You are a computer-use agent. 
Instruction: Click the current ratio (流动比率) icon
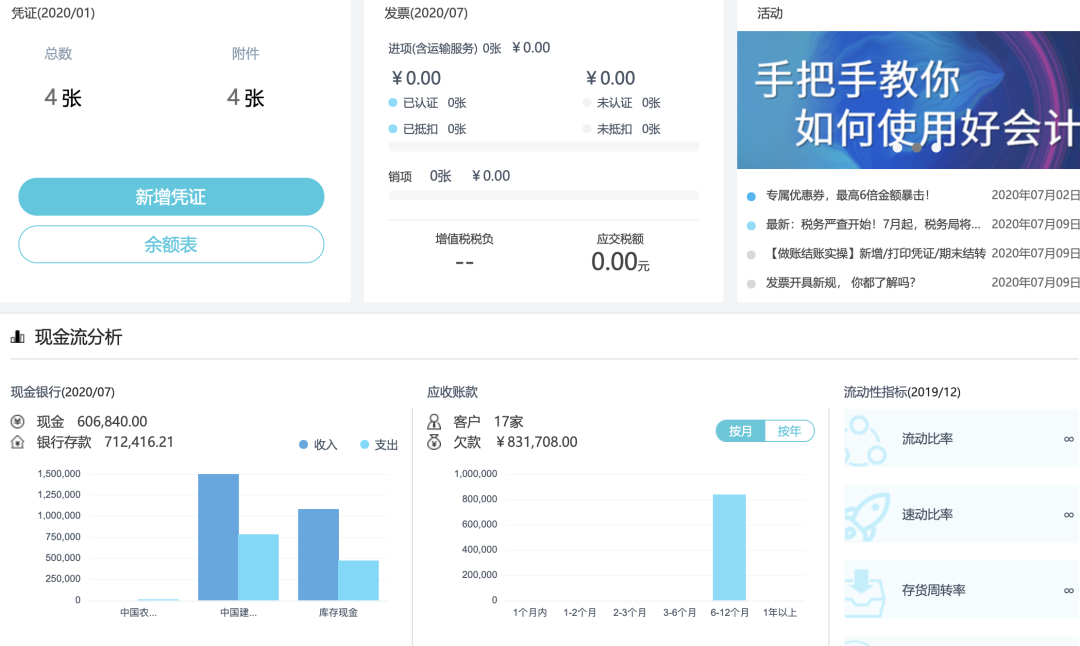tap(866, 439)
